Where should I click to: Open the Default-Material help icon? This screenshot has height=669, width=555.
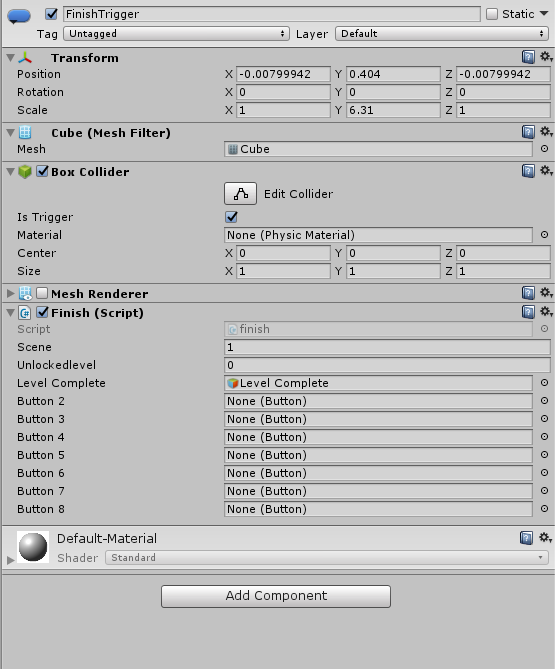(x=526, y=538)
